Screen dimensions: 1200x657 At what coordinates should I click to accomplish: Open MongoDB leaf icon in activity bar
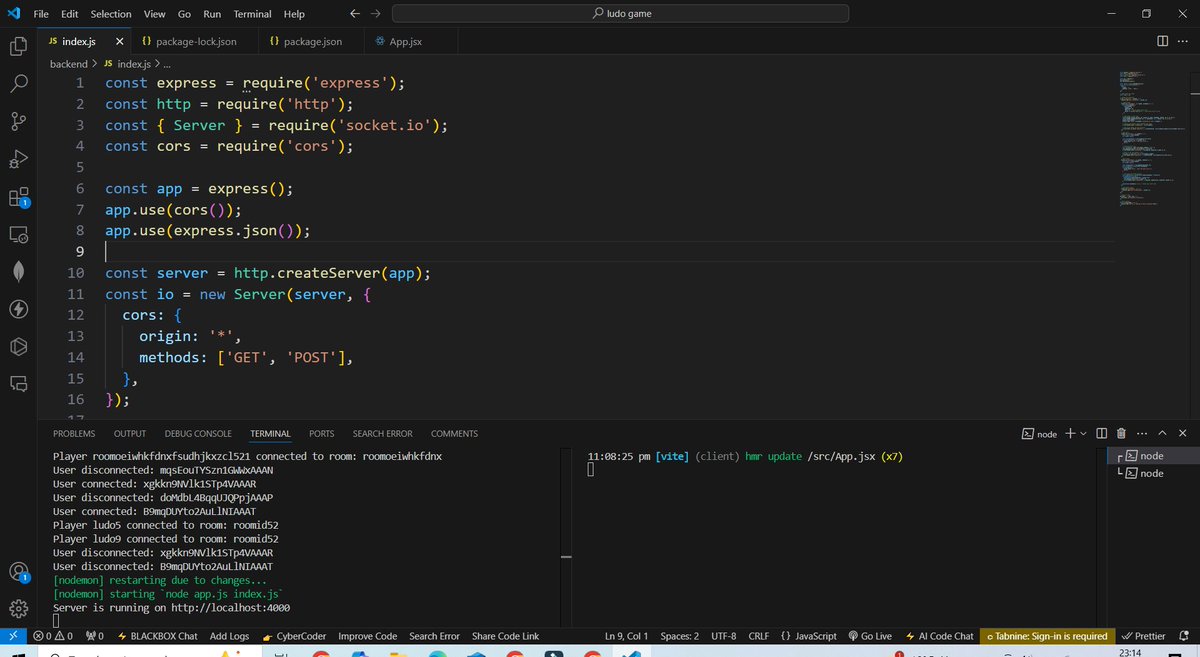[x=18, y=272]
